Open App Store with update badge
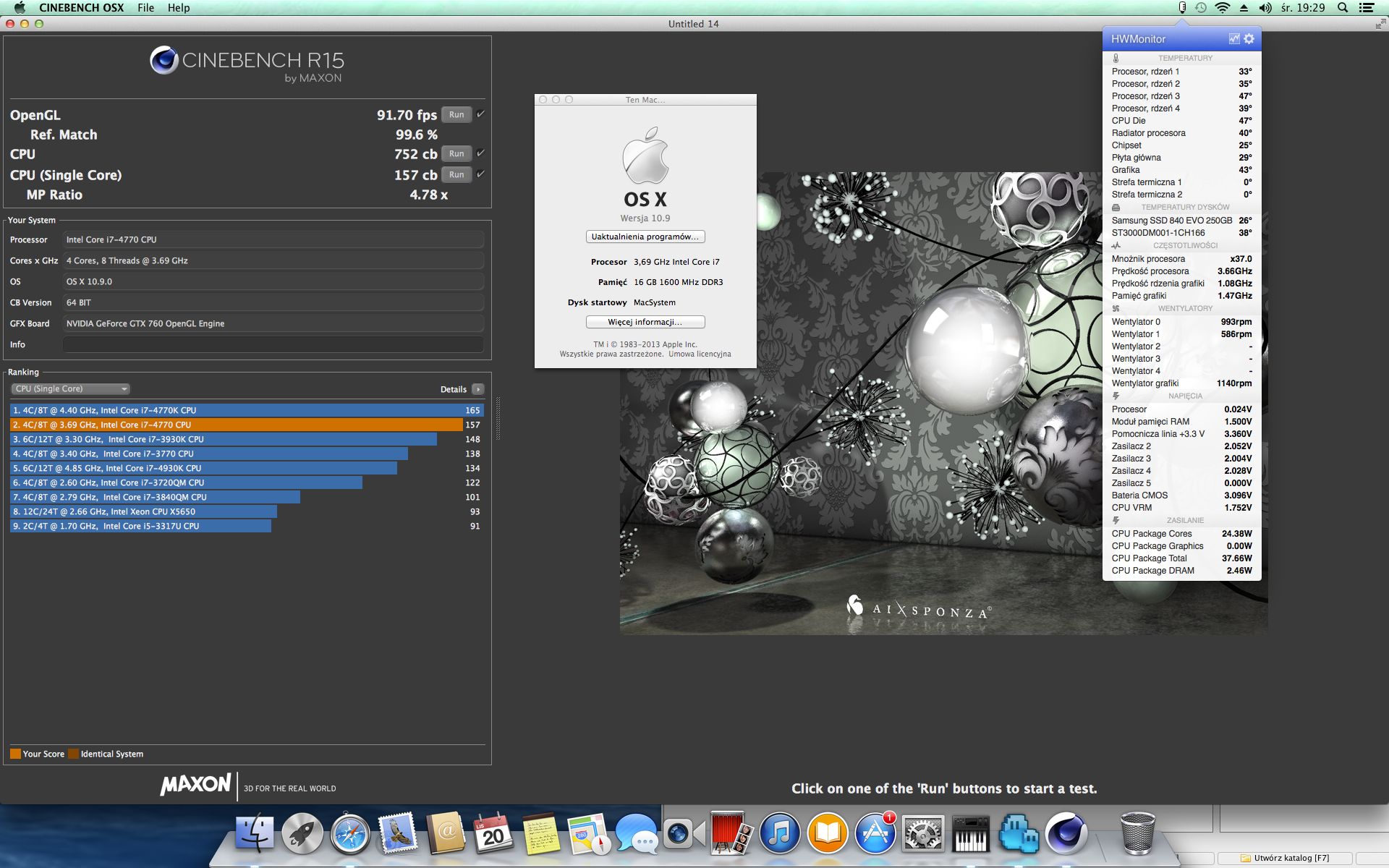The image size is (1389, 868). coord(875,833)
